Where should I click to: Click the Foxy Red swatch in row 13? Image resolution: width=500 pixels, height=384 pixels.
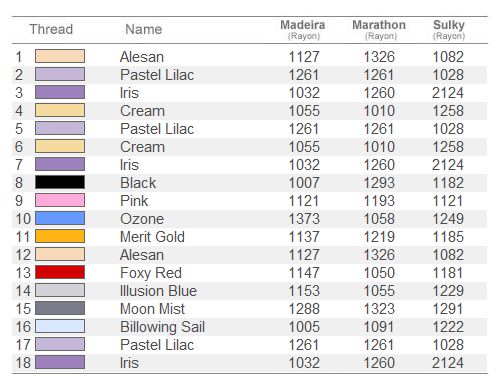pyautogui.click(x=60, y=272)
